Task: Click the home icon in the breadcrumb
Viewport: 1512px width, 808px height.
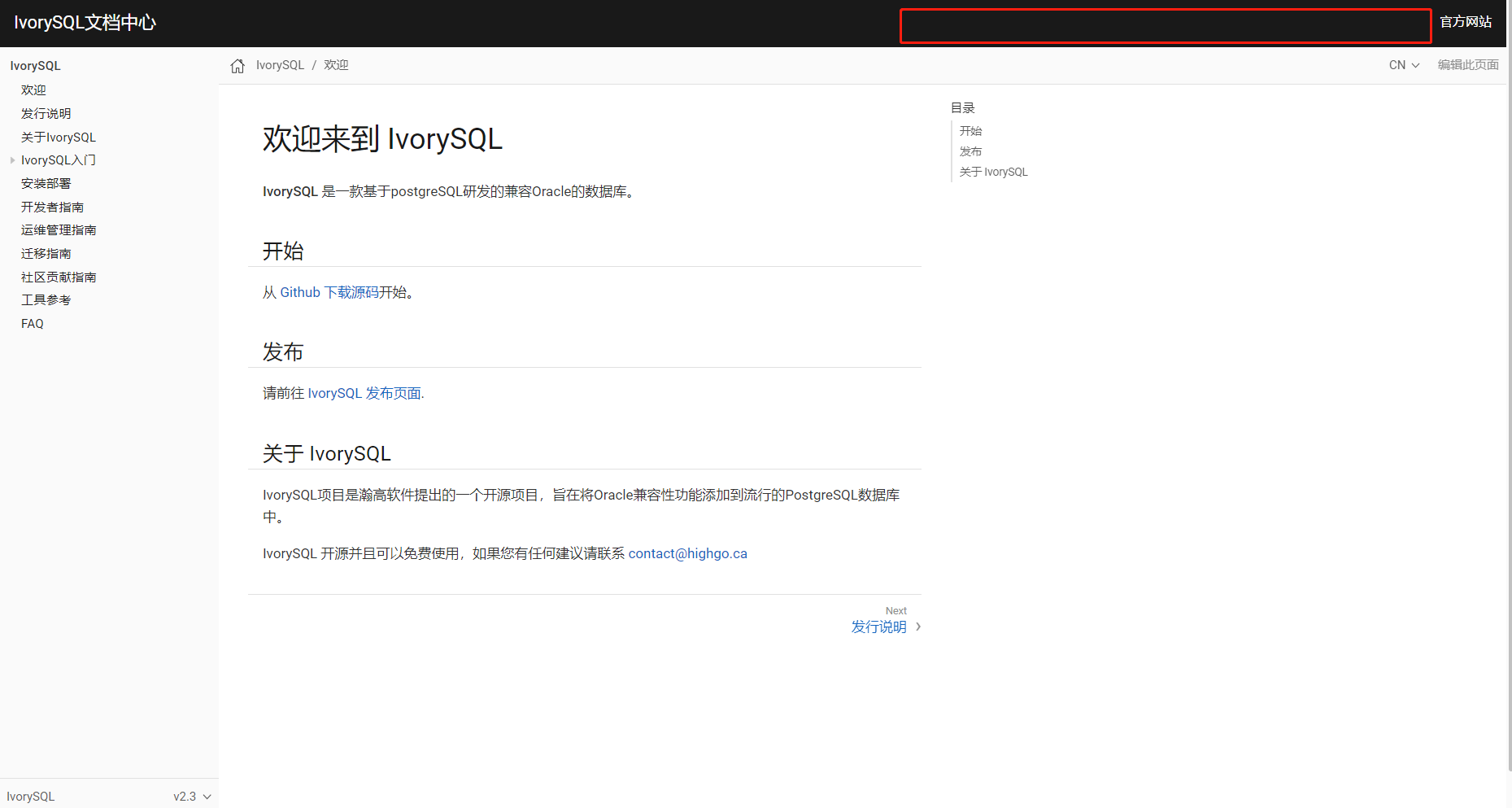Action: [x=237, y=65]
